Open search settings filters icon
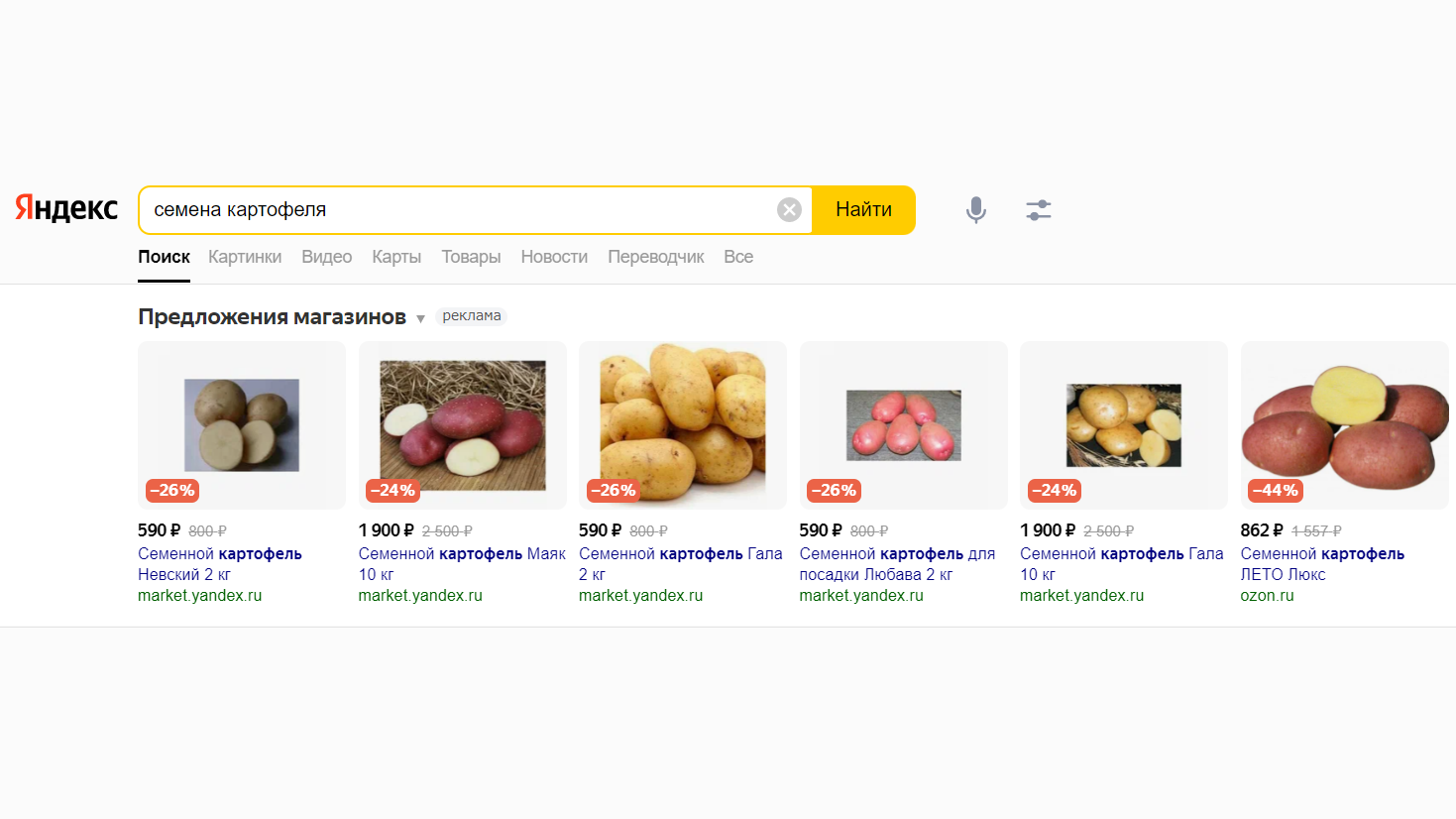The height and width of the screenshot is (819, 1456). point(1038,209)
